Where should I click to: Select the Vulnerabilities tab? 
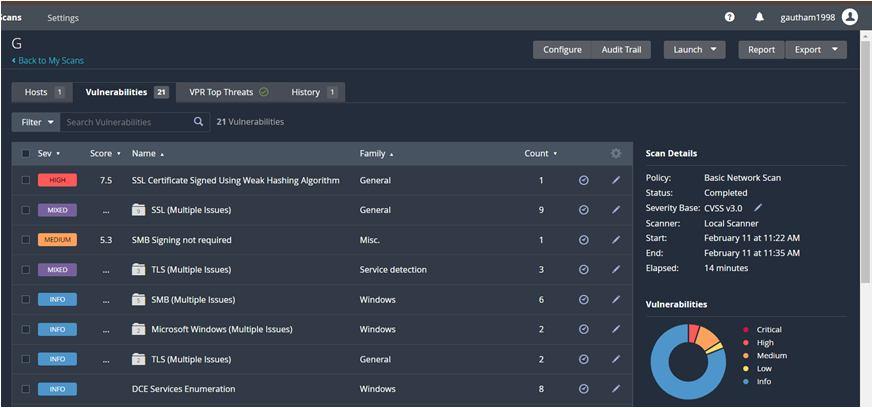[x=125, y=92]
